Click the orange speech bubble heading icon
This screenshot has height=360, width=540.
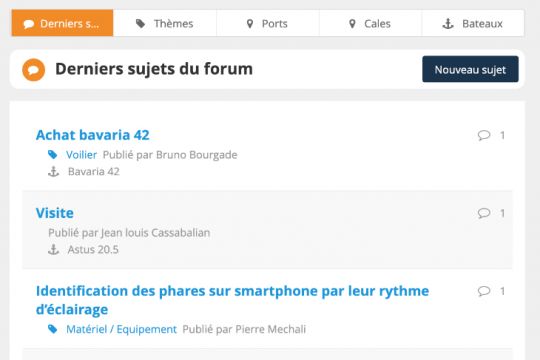click(33, 70)
